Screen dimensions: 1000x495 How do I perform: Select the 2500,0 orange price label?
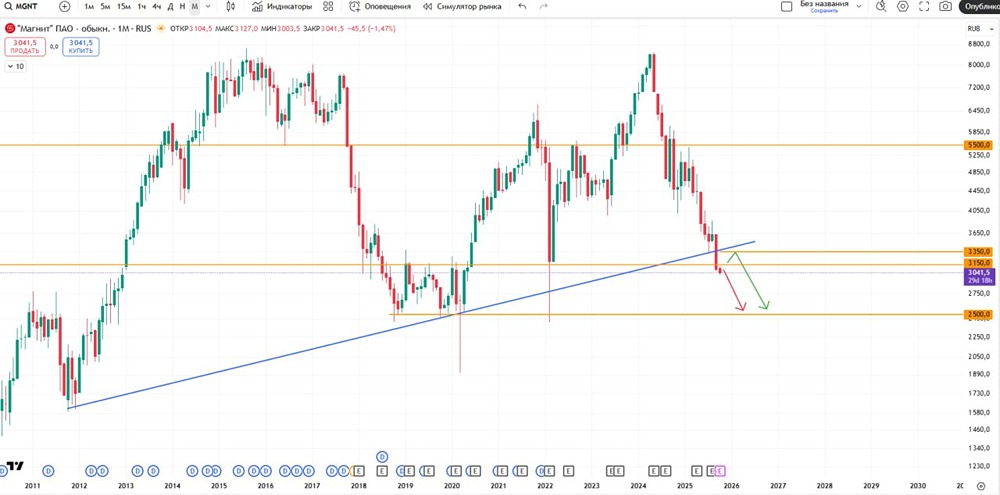980,314
